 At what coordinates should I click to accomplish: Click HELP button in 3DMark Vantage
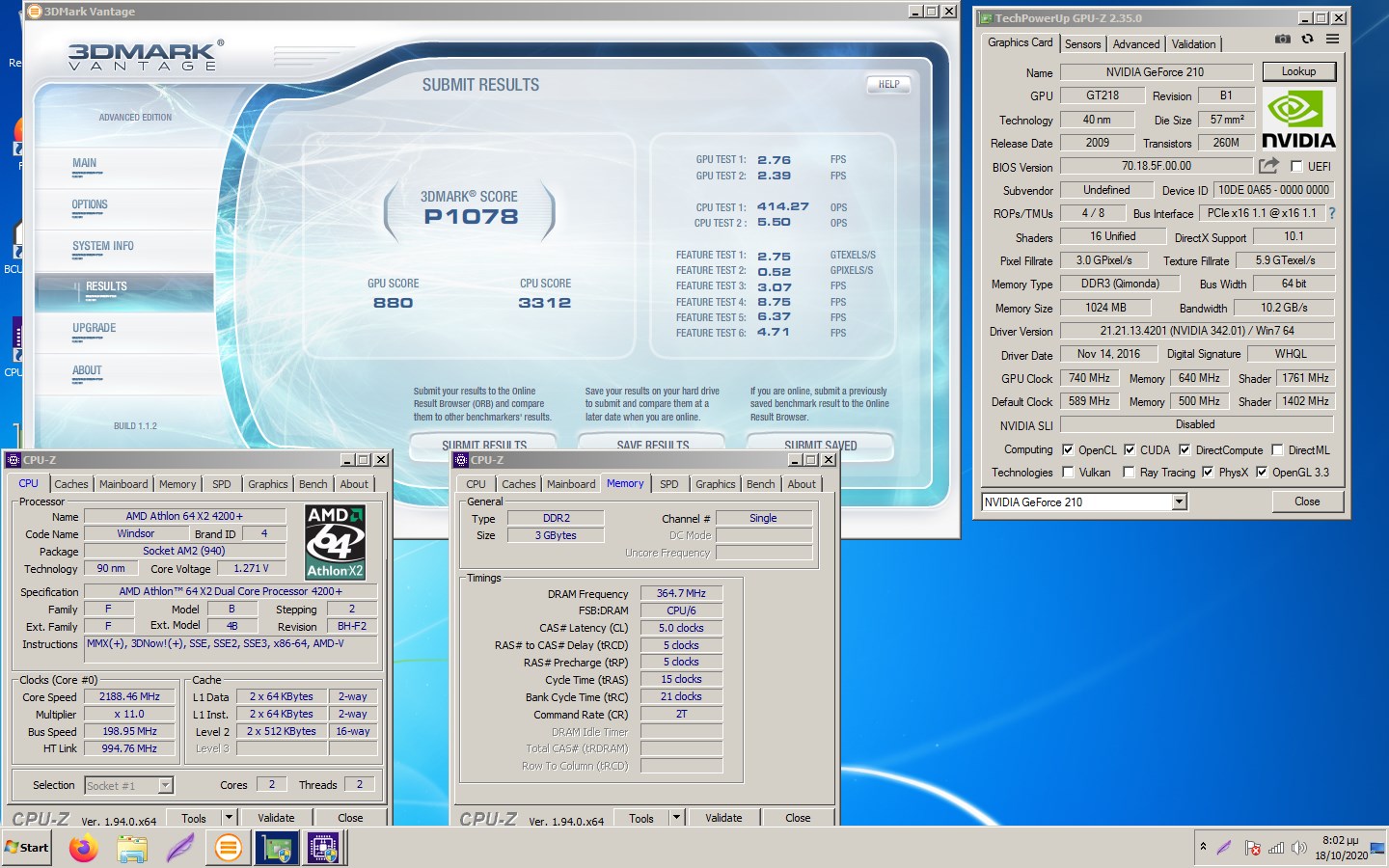(x=888, y=85)
